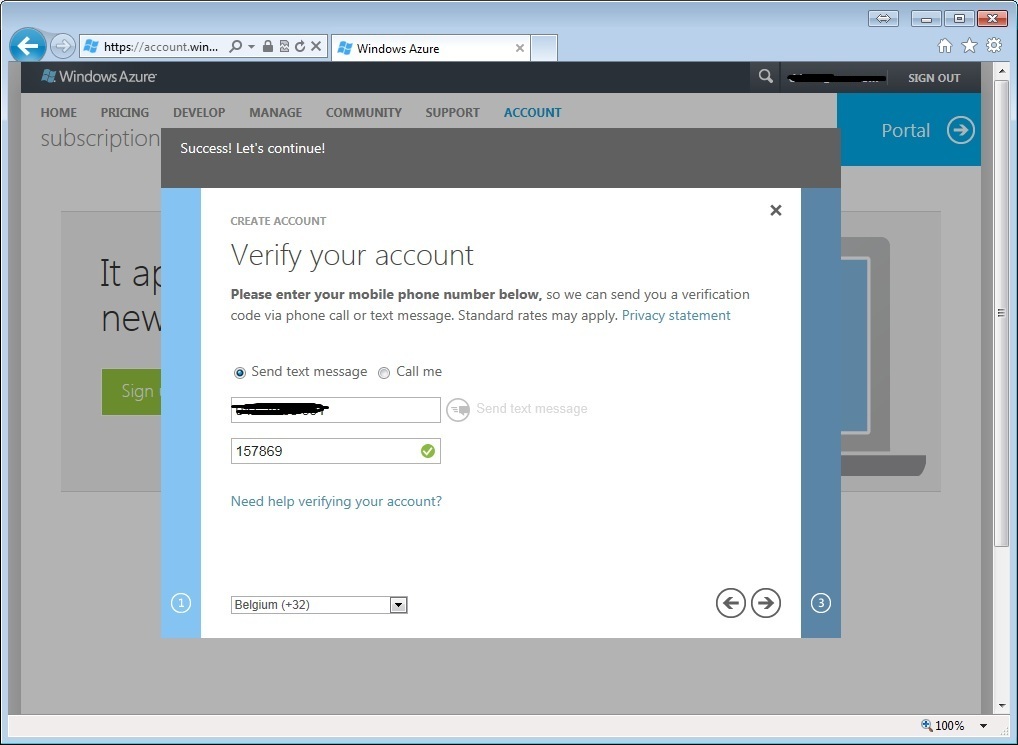Open the Favorites star icon
1018x745 pixels.
(x=969, y=46)
